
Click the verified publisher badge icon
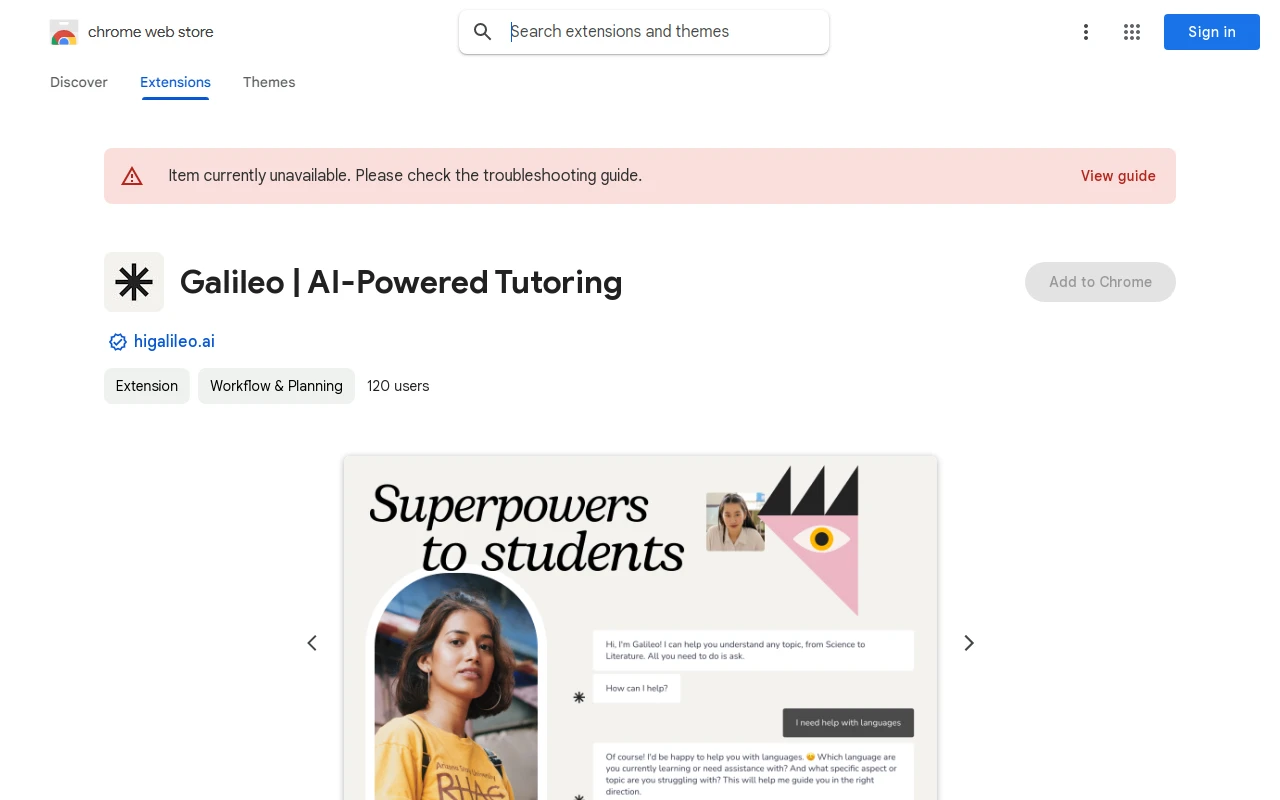tap(118, 342)
